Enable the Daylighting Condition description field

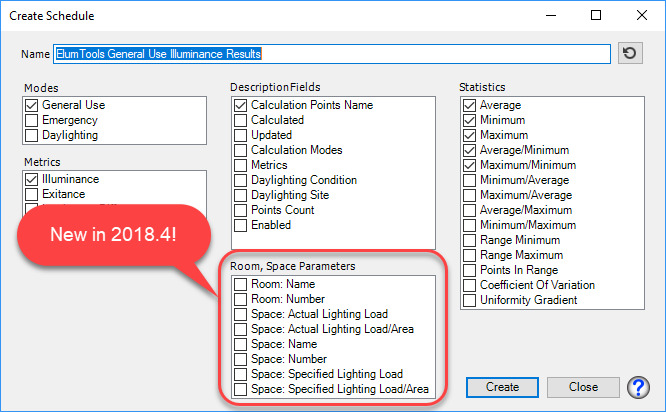(240, 180)
